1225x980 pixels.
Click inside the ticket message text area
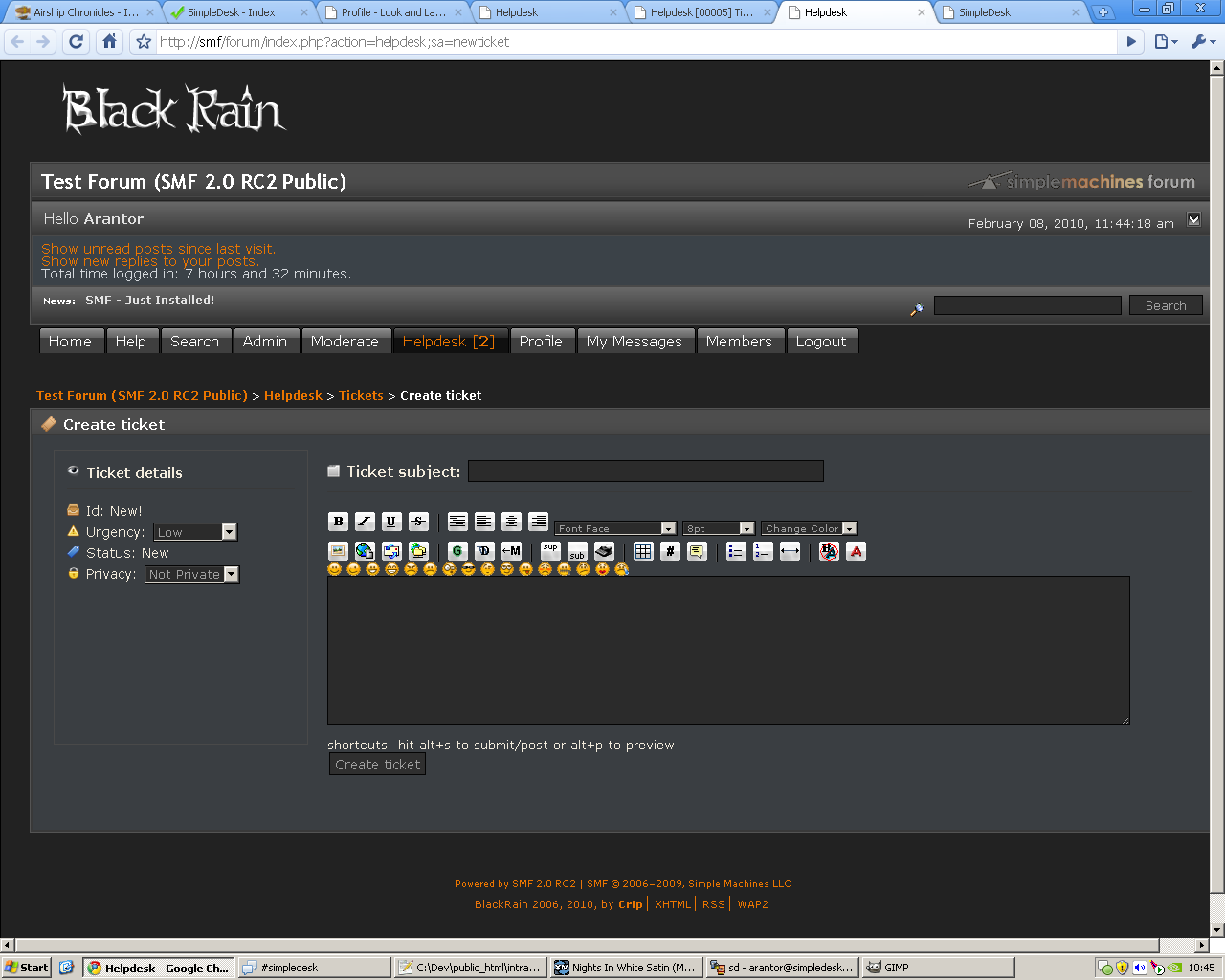pos(728,651)
